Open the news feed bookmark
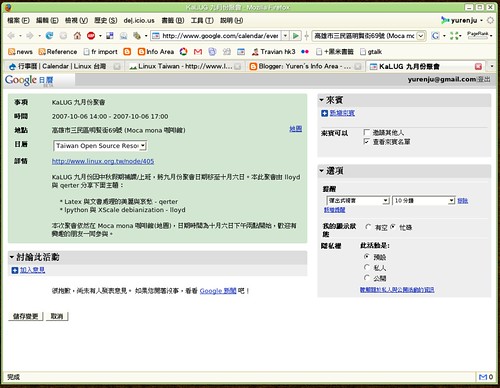This screenshot has height=388, width=500. tap(20, 52)
